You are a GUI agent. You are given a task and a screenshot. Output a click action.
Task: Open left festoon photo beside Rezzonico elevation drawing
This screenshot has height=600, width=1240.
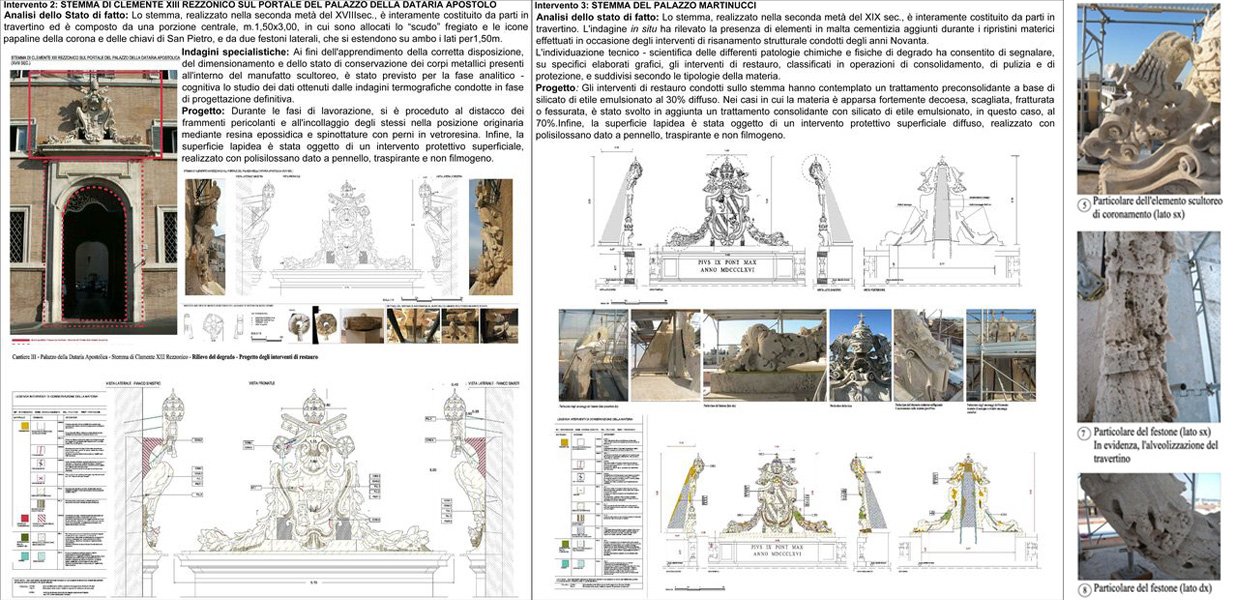(x=205, y=237)
